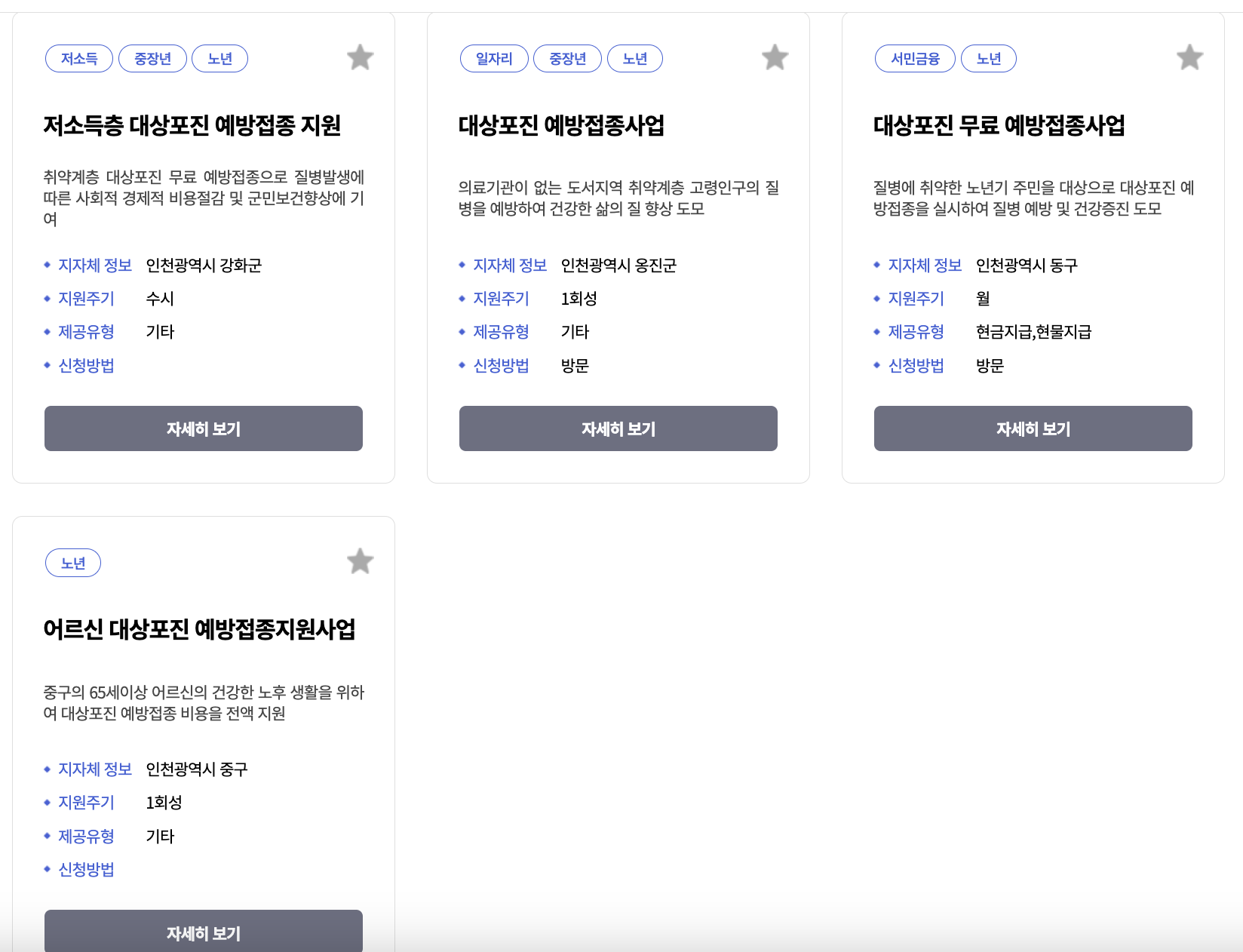Toggle the star on Ganghwa-gun program
Screen dimensions: 1243x952
pos(360,57)
